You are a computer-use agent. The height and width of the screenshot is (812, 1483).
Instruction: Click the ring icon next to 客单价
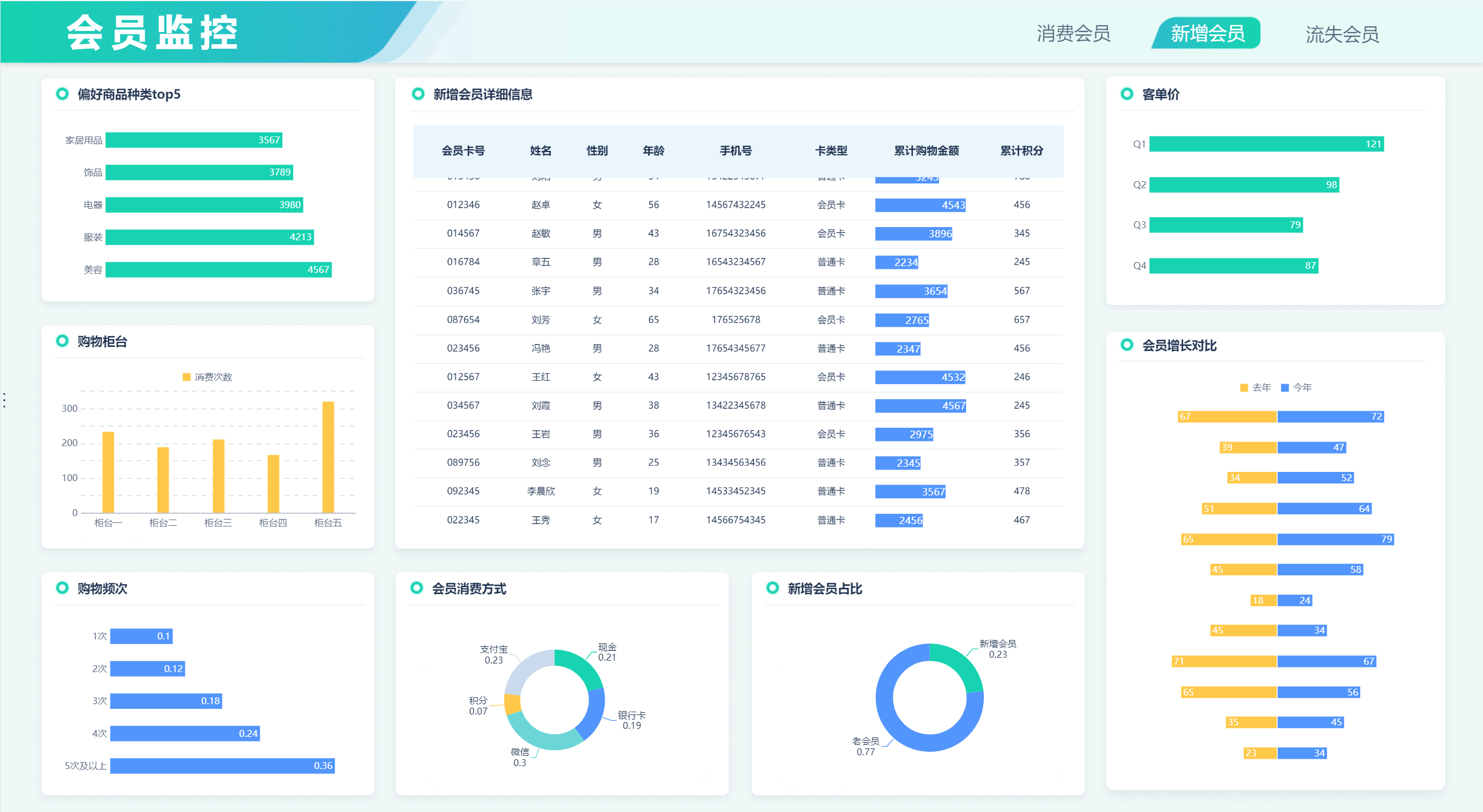click(1127, 94)
